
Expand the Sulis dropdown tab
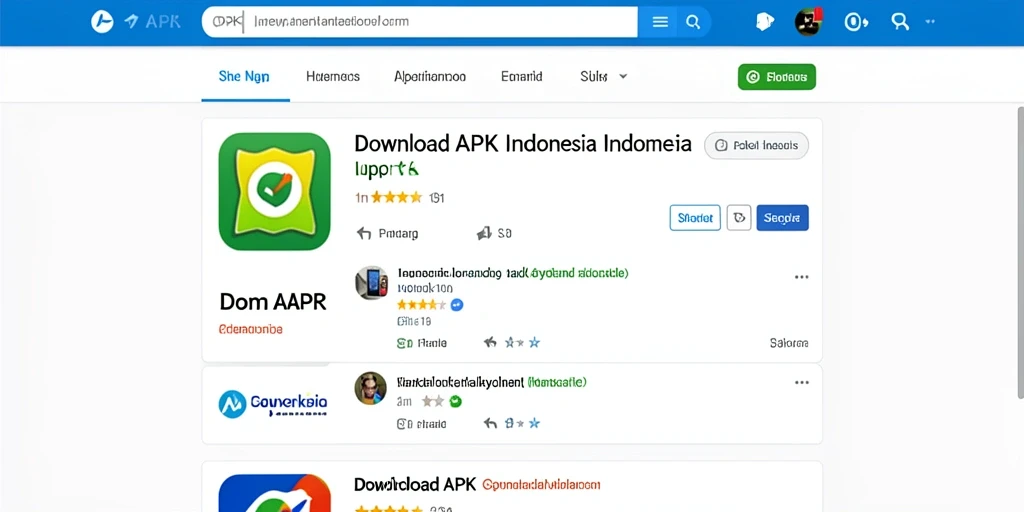603,76
